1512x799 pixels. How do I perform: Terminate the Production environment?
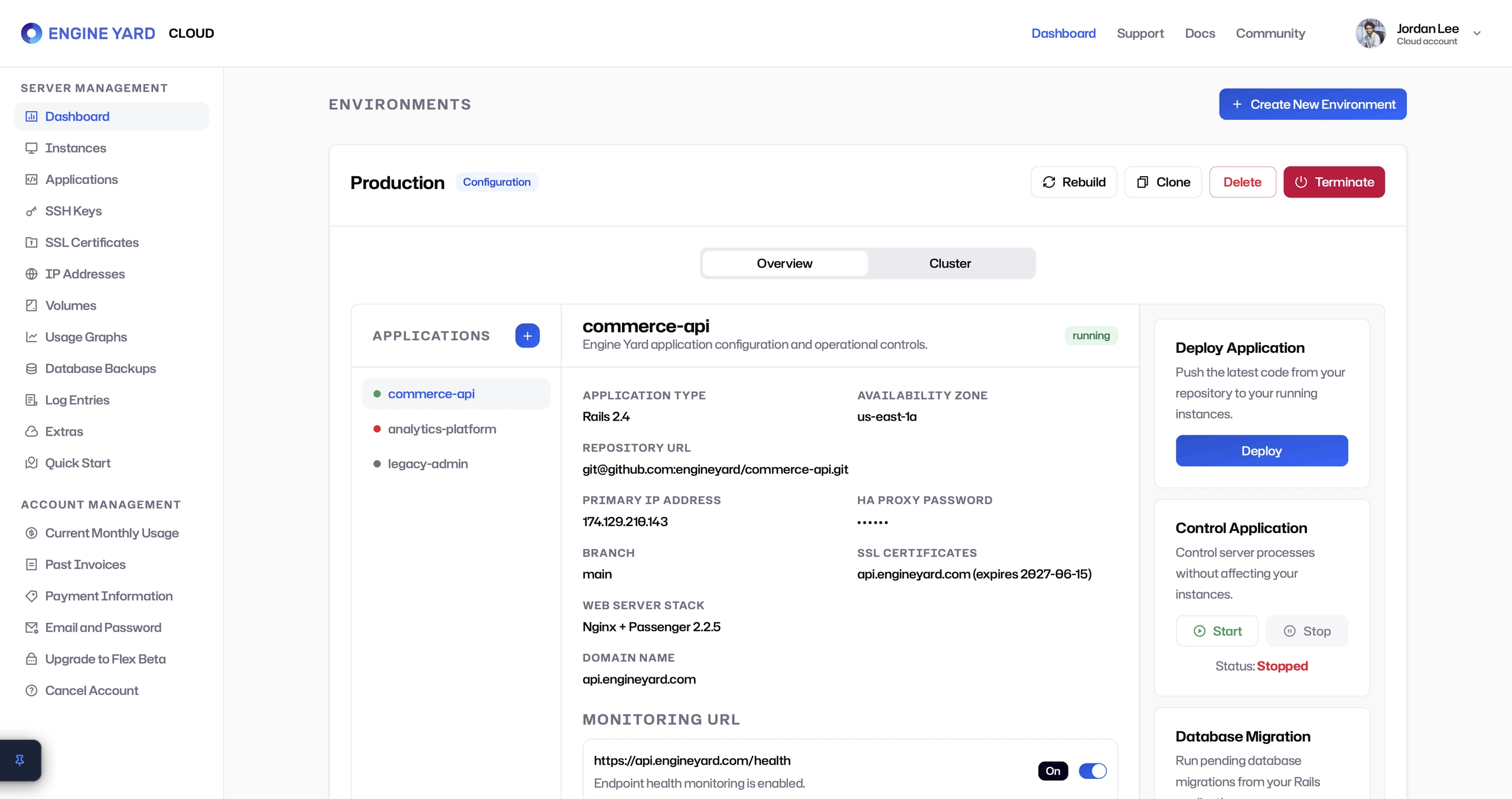(1334, 182)
